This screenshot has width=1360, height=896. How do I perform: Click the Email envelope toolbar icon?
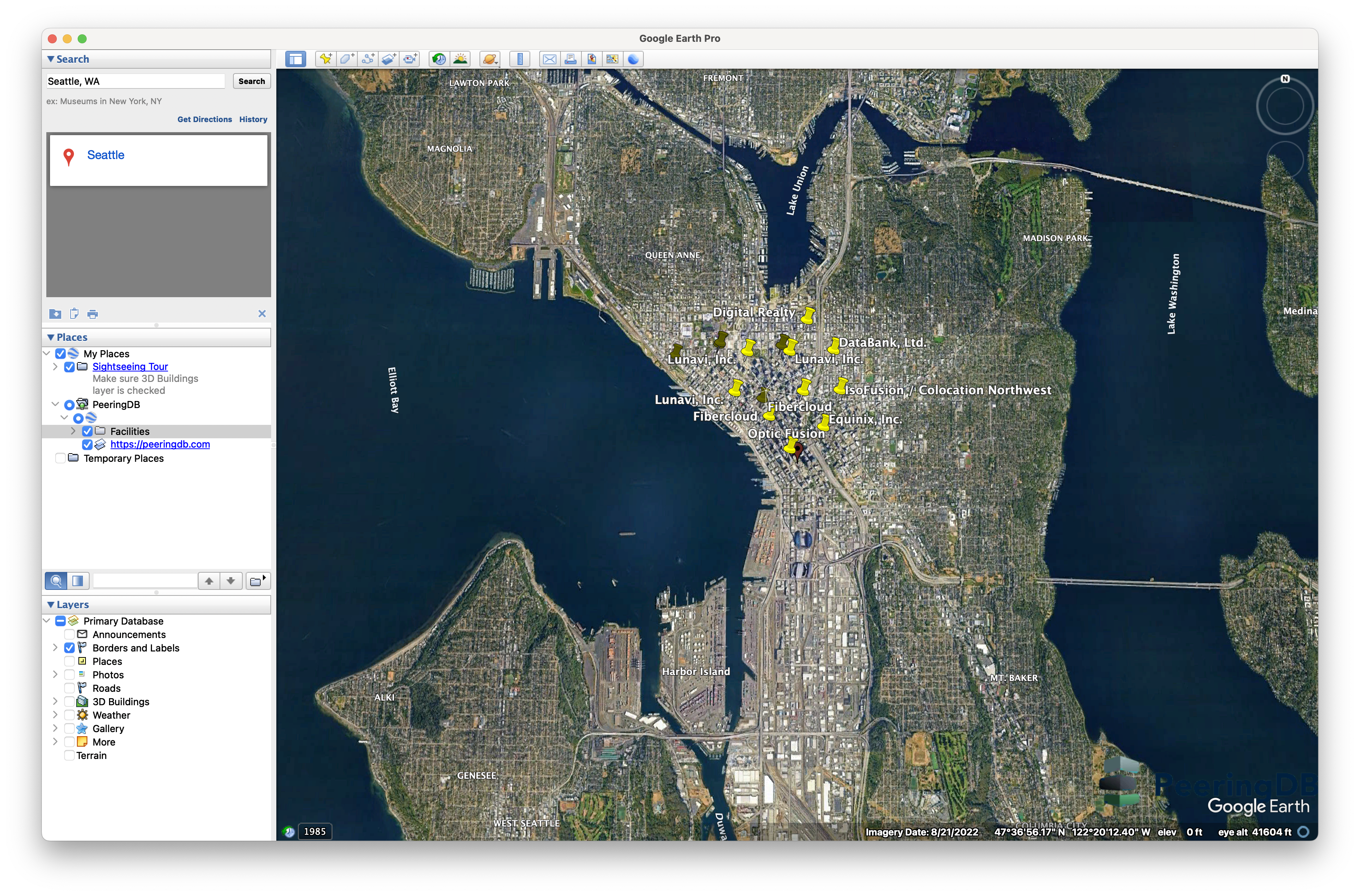point(549,59)
